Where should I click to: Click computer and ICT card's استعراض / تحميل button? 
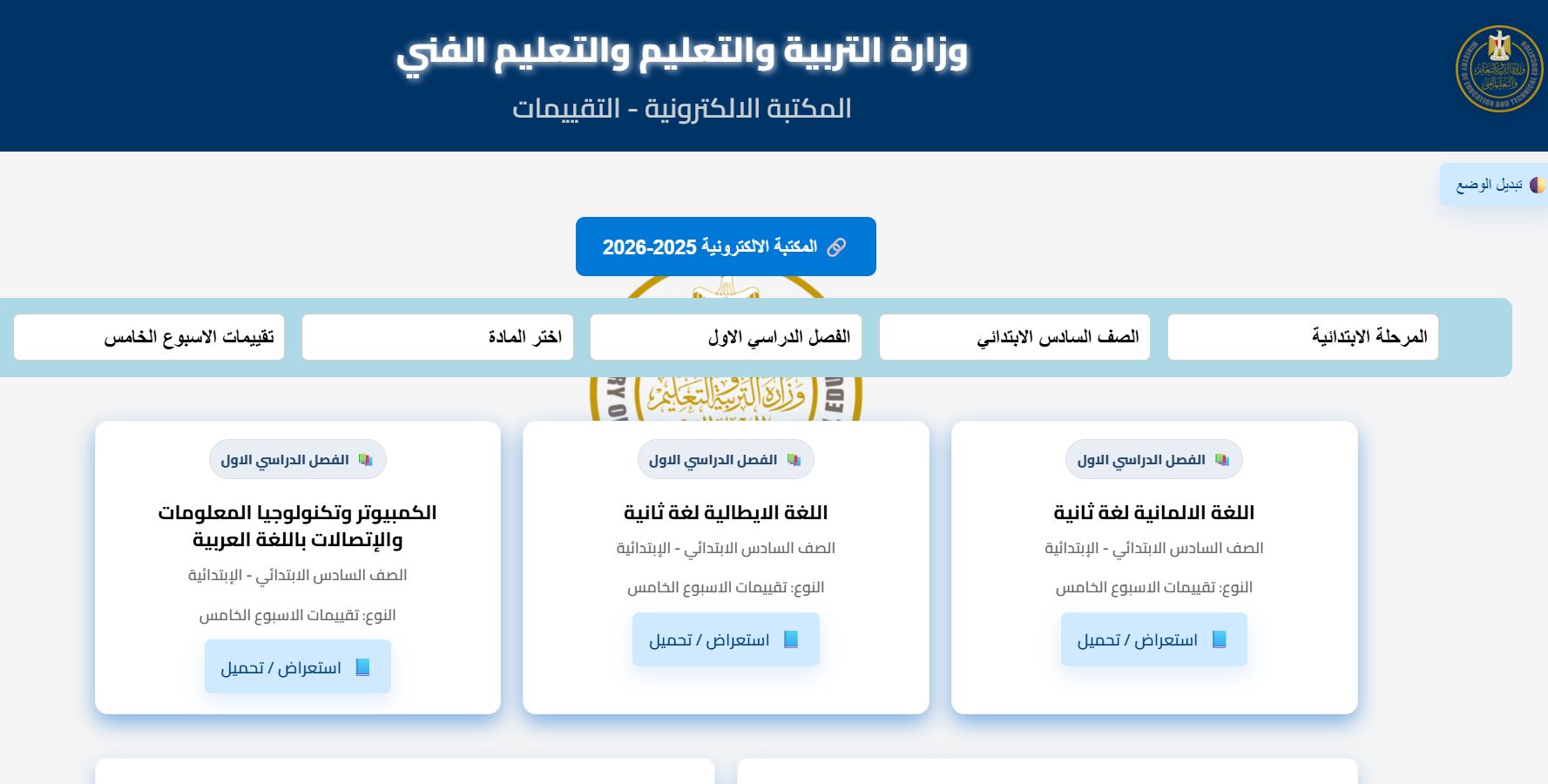click(x=297, y=667)
